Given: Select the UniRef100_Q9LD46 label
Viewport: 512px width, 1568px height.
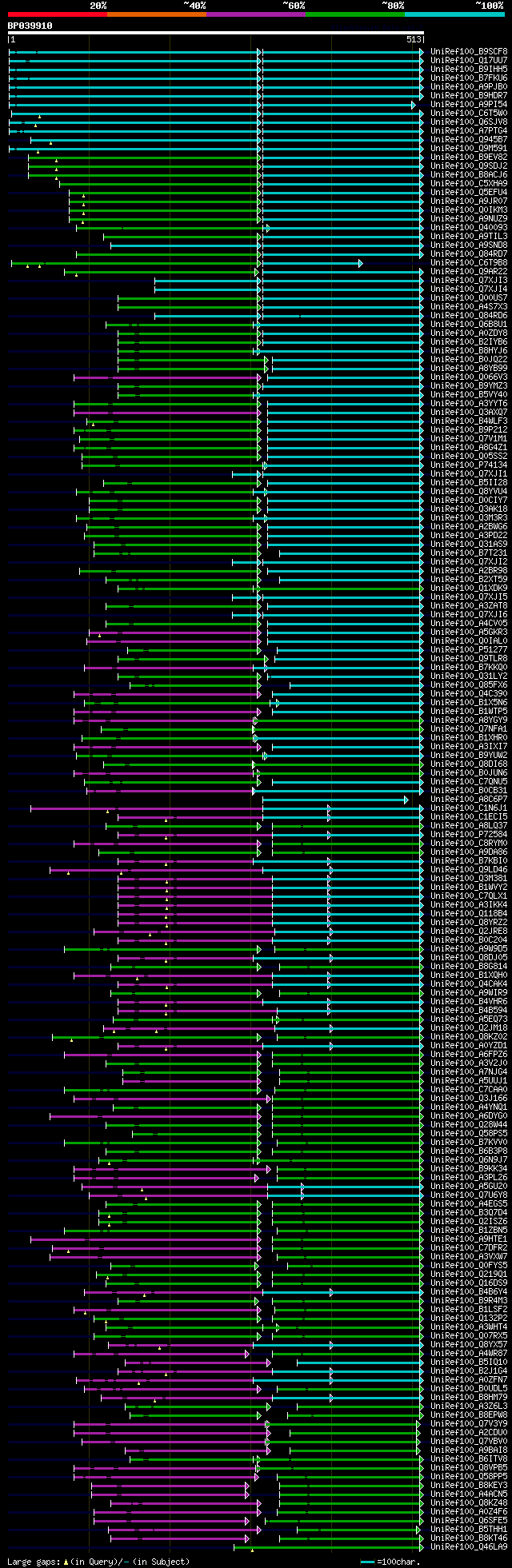Looking at the screenshot, I should coord(469,869).
